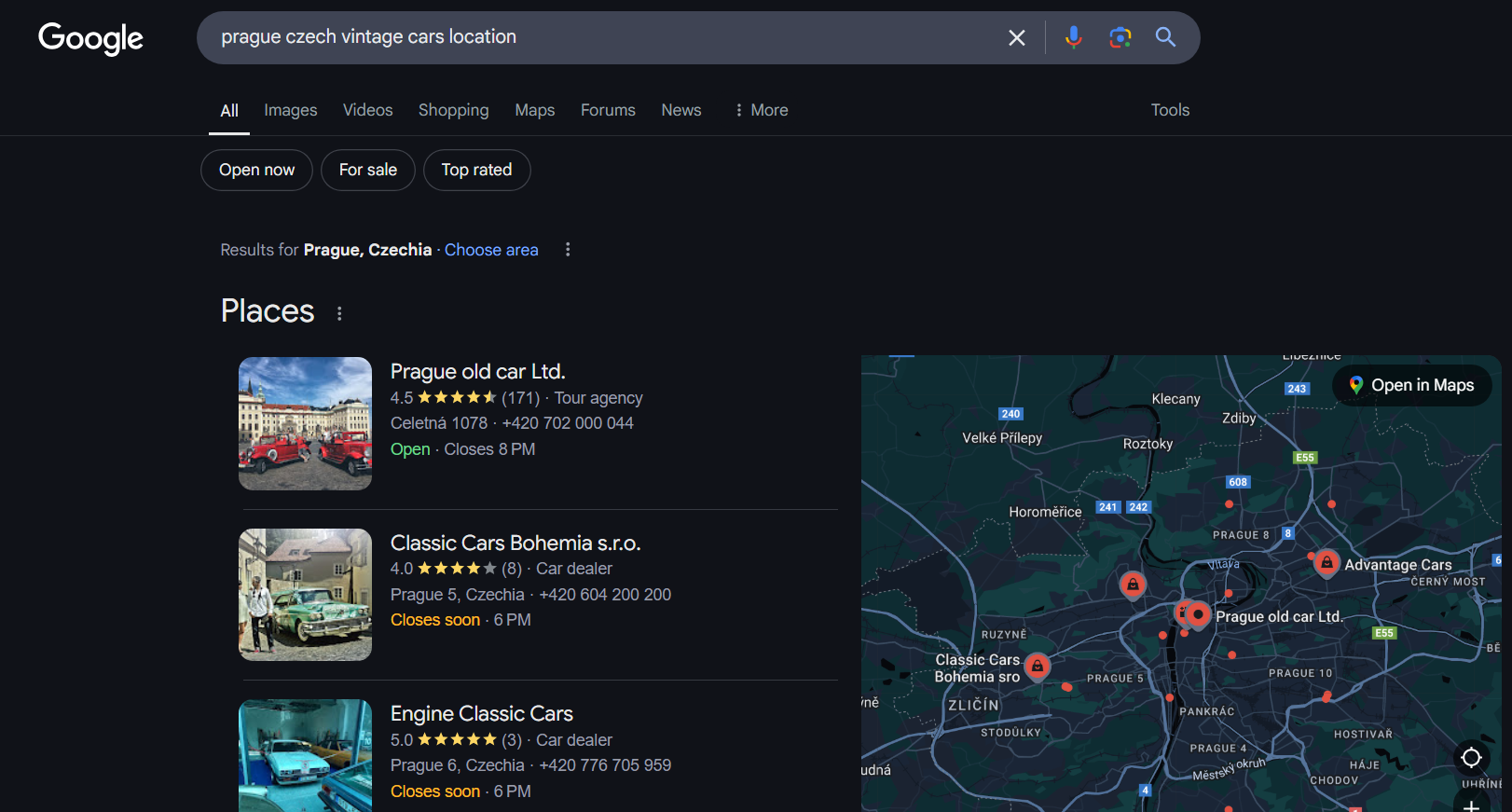Open the options menu beside Choose area
This screenshot has height=812, width=1512.
[568, 250]
